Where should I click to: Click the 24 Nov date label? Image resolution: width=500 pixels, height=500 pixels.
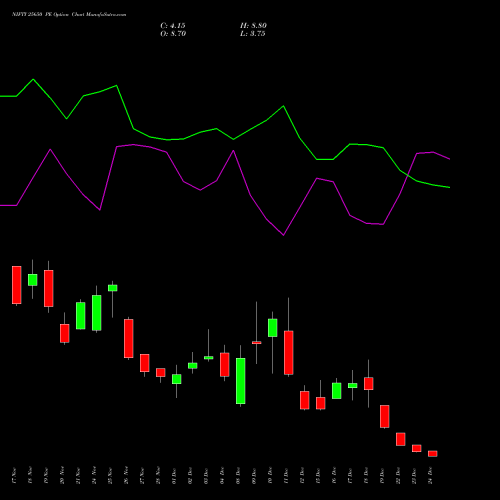(x=94, y=476)
